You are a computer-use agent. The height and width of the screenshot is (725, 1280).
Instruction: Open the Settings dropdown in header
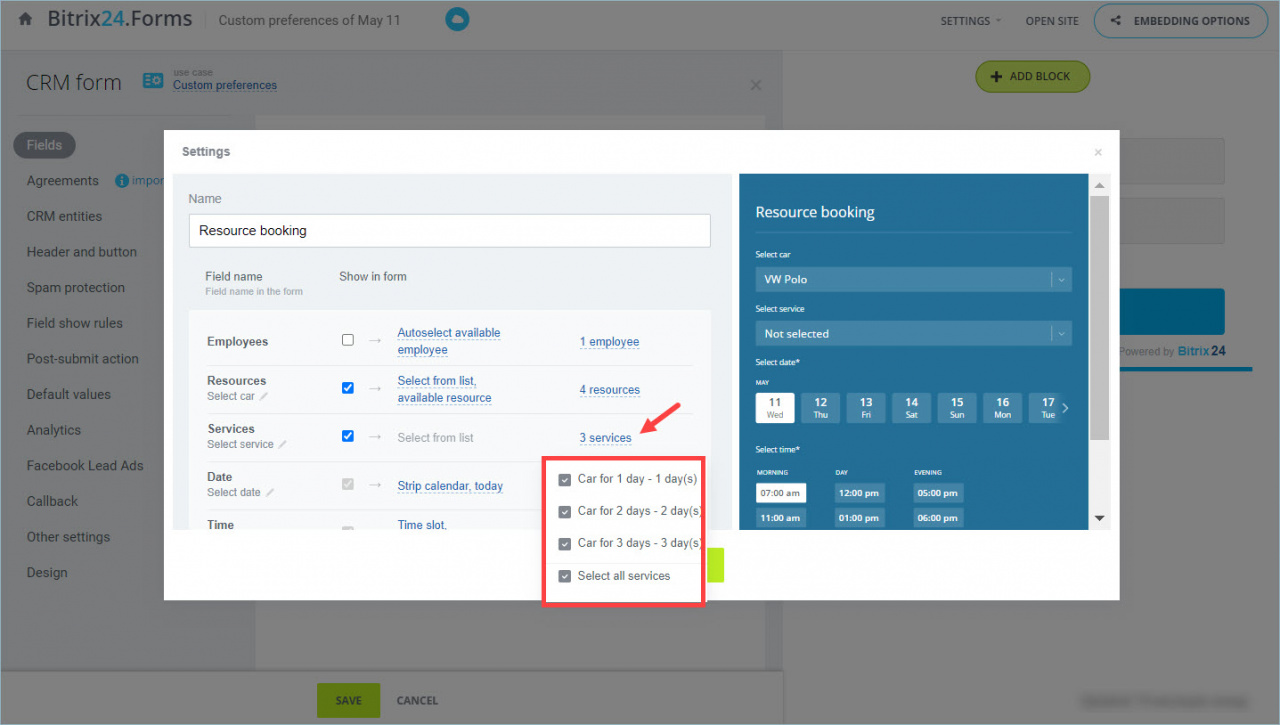(x=970, y=21)
